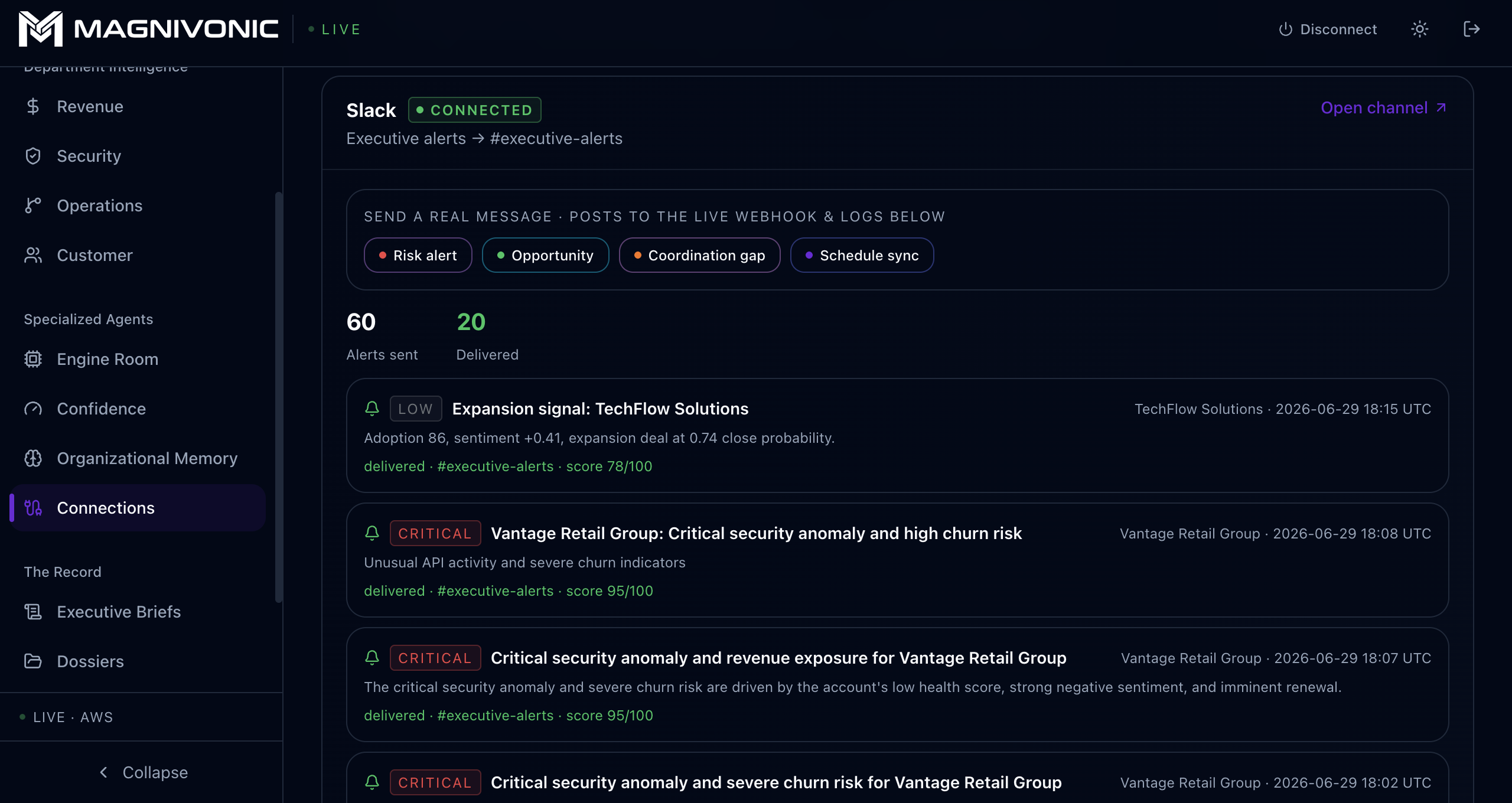The height and width of the screenshot is (803, 1512).
Task: Click the theme toggle sun icon
Action: tap(1420, 29)
